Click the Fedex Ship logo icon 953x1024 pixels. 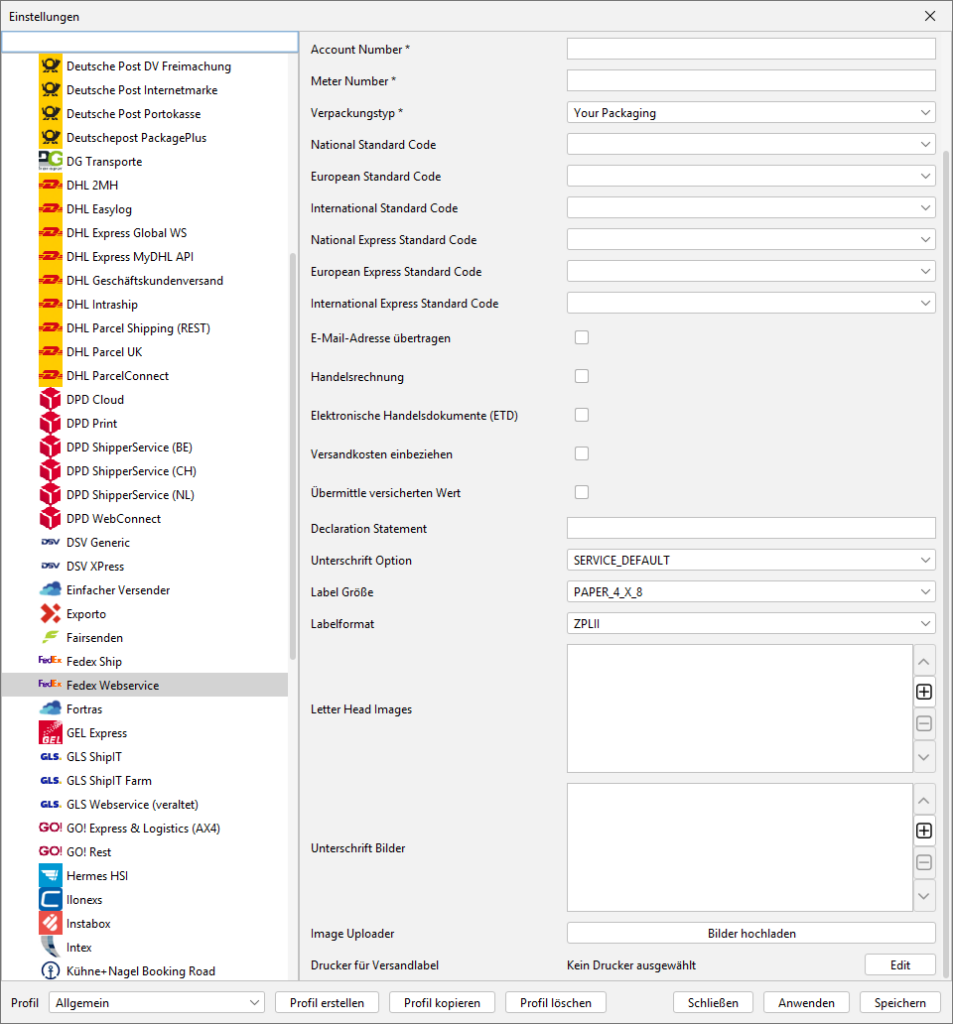point(50,662)
